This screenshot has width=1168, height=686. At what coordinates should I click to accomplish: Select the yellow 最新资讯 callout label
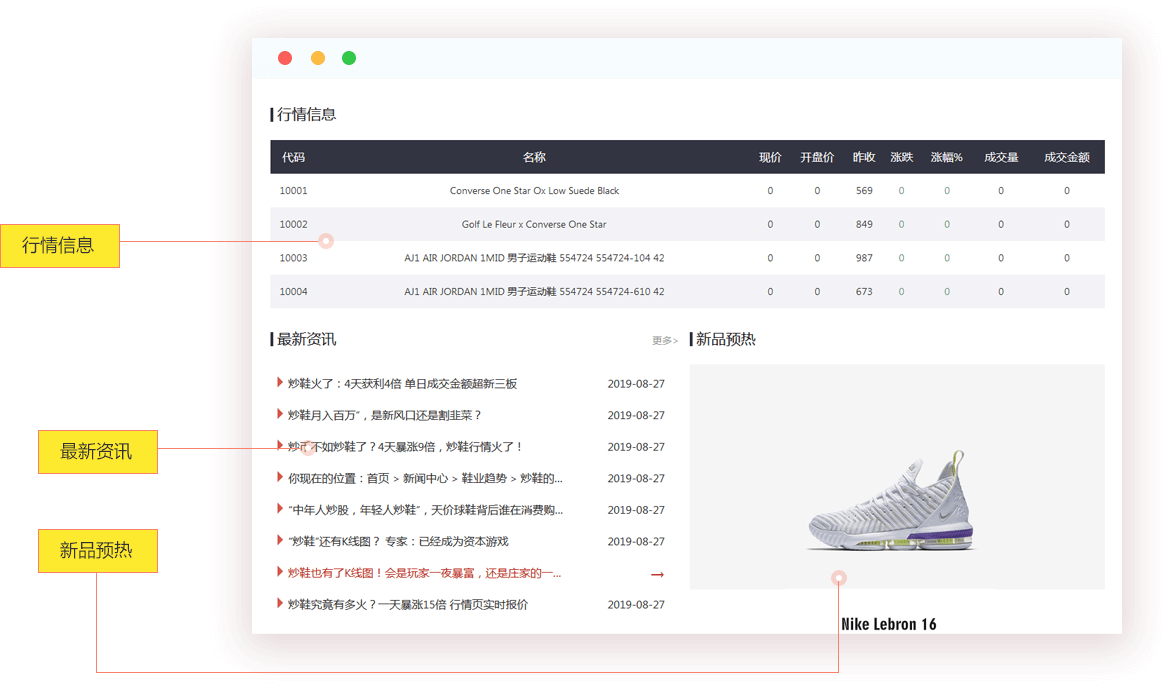(97, 452)
